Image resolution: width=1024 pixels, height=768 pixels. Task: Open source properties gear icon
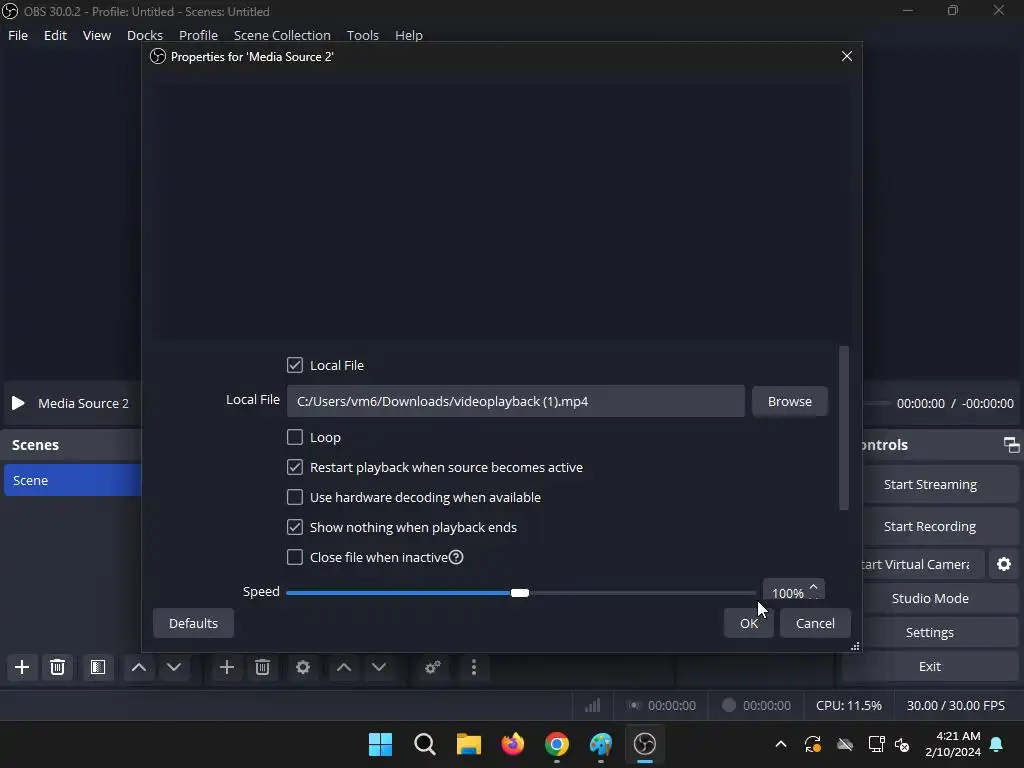point(303,667)
